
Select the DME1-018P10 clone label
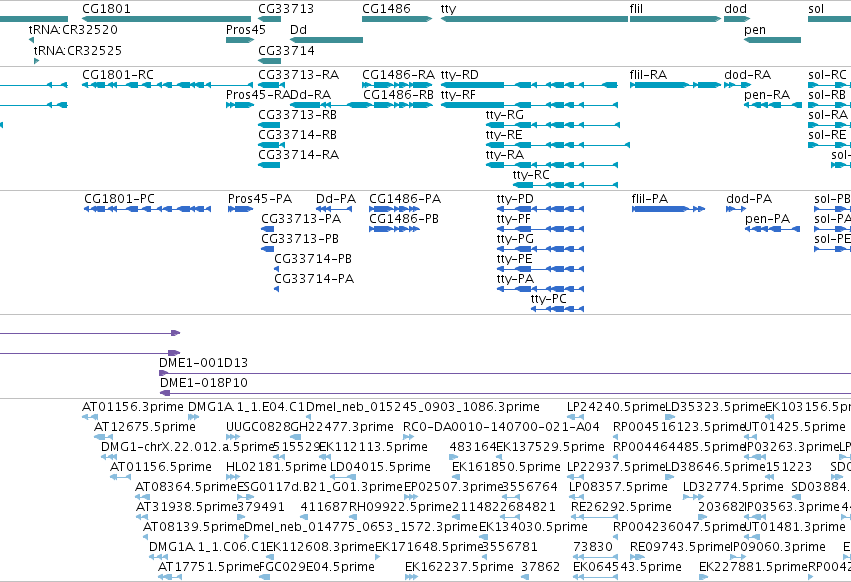pyautogui.click(x=204, y=383)
